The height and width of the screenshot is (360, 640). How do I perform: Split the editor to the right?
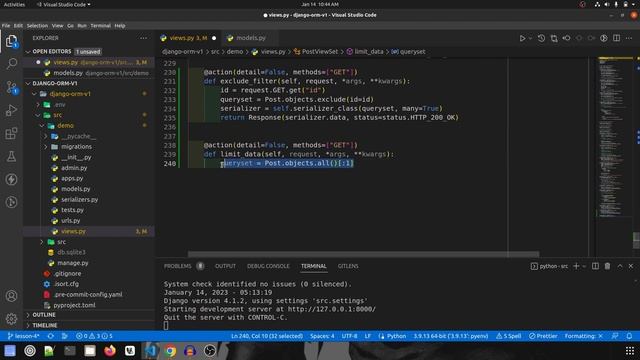tap(616, 38)
